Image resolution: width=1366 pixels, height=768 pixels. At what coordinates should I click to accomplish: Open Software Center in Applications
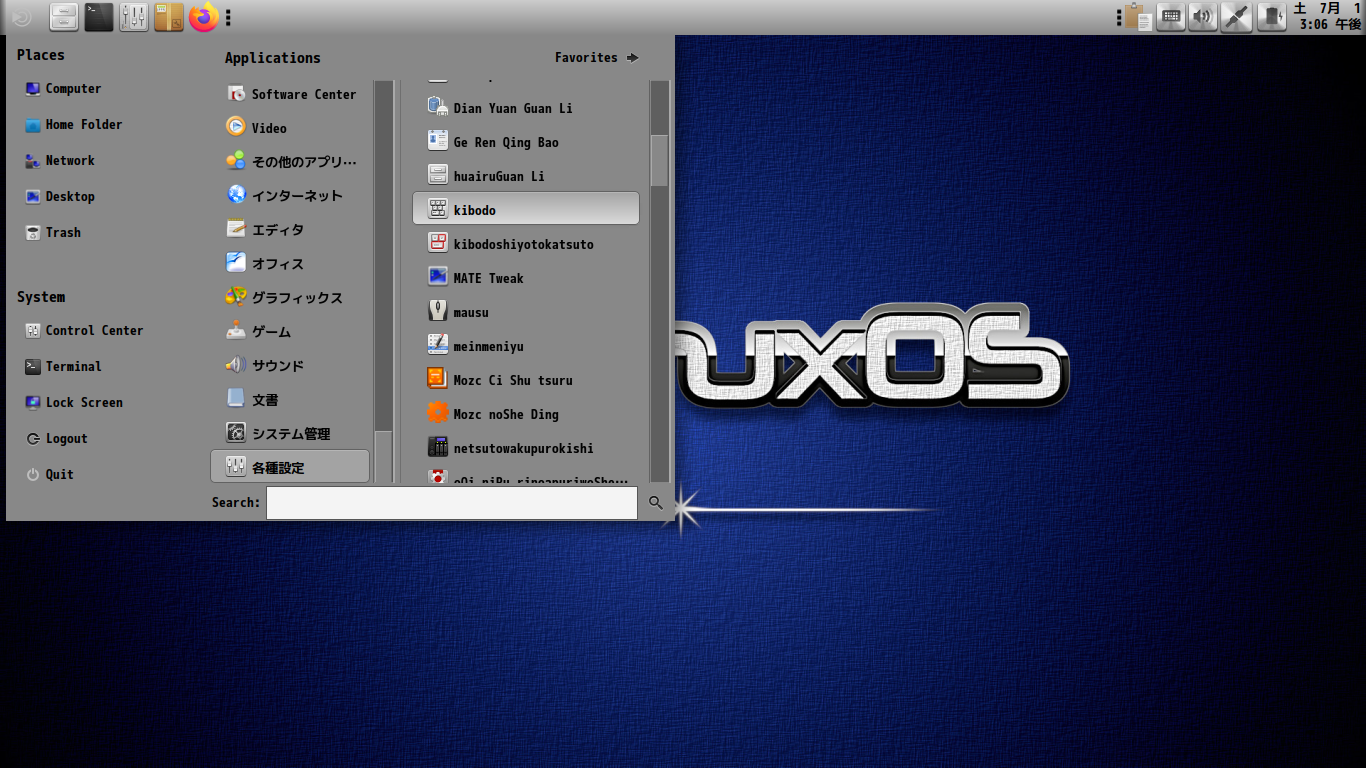pyautogui.click(x=290, y=94)
